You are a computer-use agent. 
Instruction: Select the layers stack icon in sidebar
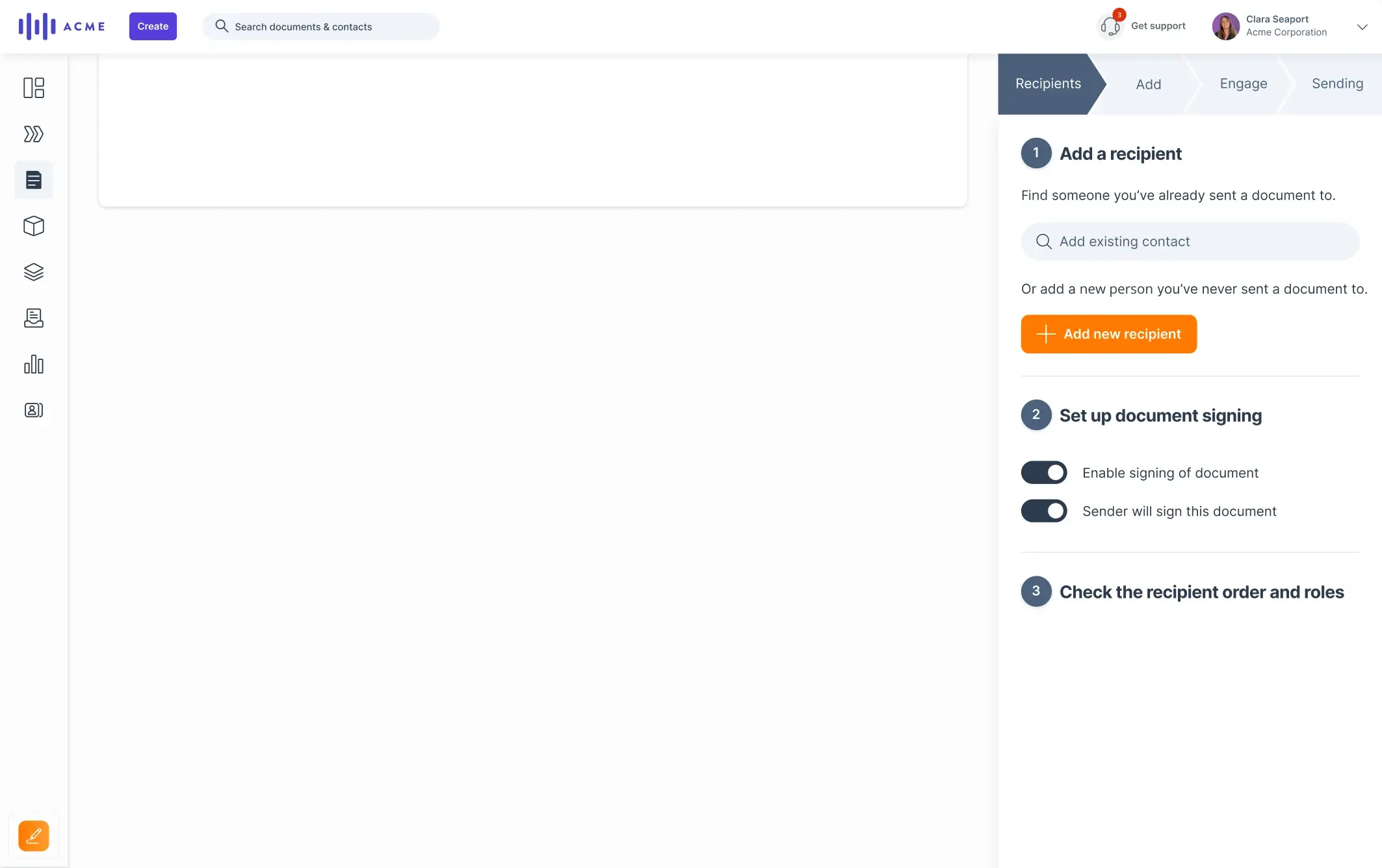tap(33, 272)
